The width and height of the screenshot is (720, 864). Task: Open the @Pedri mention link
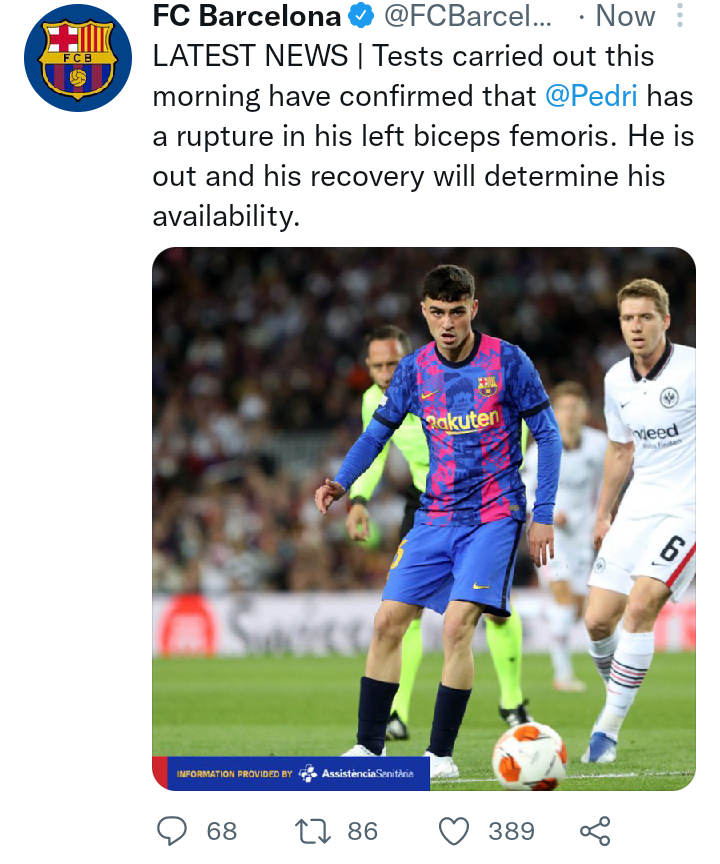[591, 96]
